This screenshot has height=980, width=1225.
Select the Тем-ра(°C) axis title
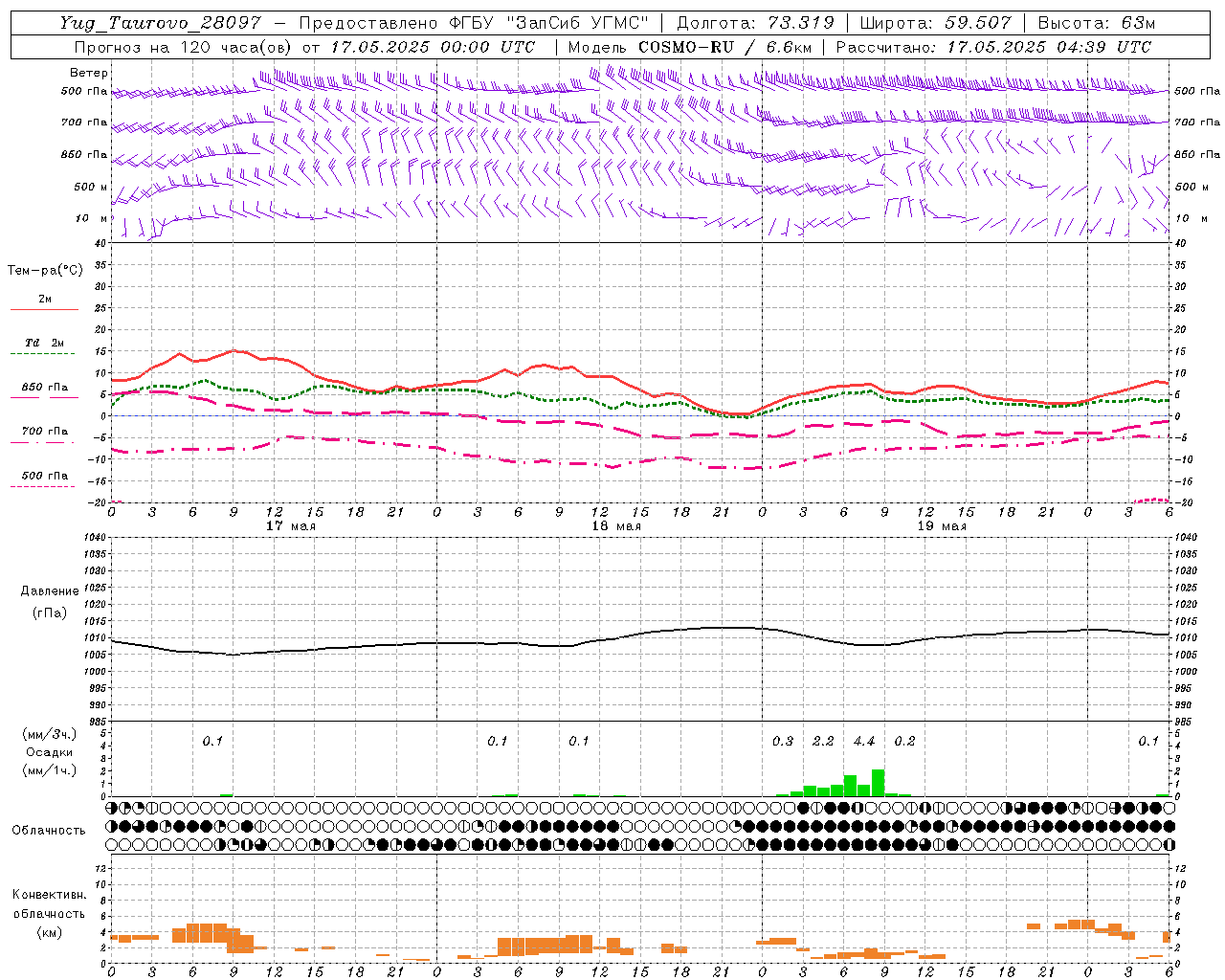pos(45,271)
